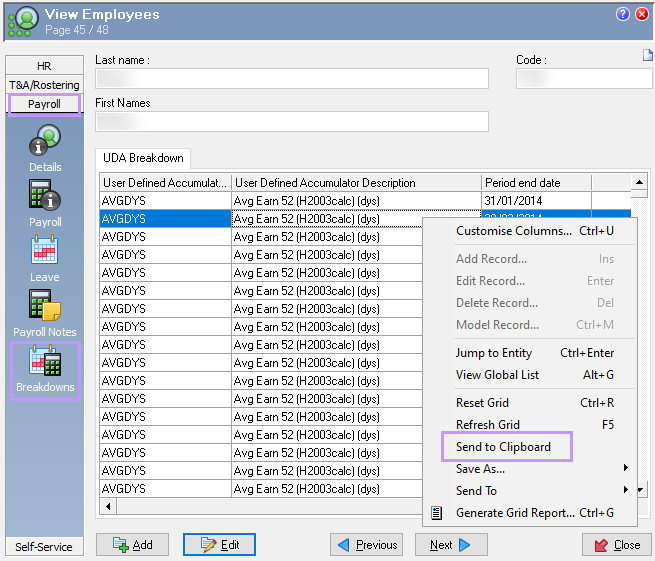Select the Breakdowns sidebar icon
This screenshot has width=655, height=561.
pos(44,361)
